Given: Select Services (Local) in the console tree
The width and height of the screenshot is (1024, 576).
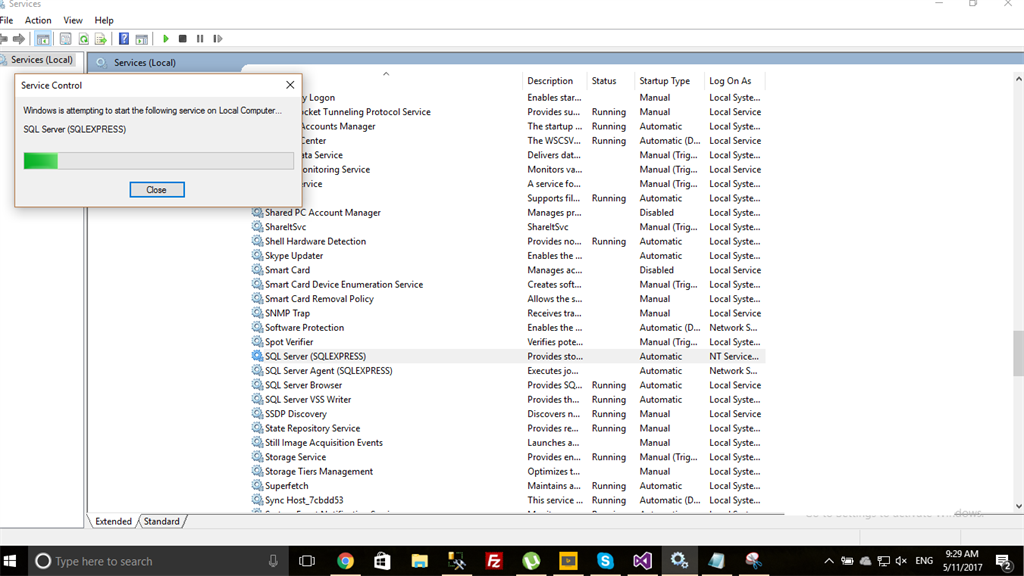Looking at the screenshot, I should coord(41,59).
